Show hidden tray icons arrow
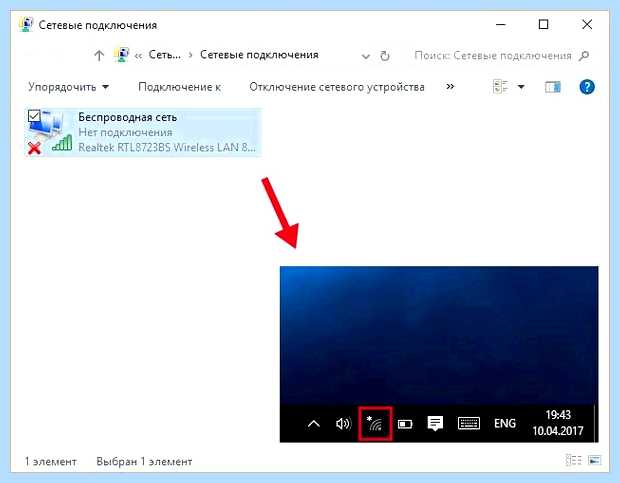 314,424
